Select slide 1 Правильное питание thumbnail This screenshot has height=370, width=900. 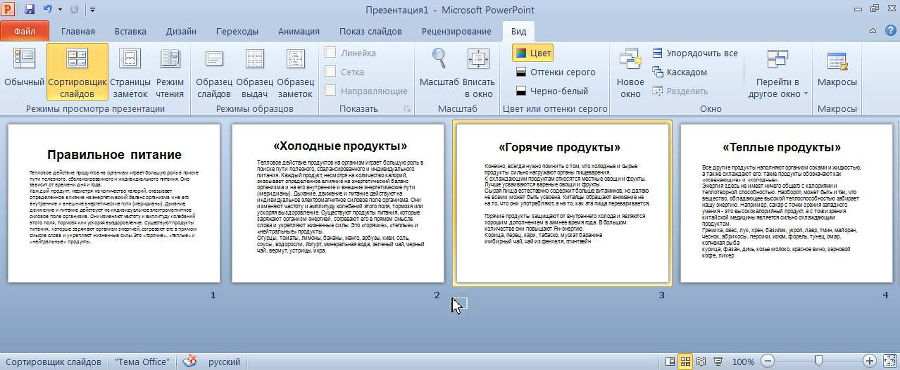click(x=114, y=203)
